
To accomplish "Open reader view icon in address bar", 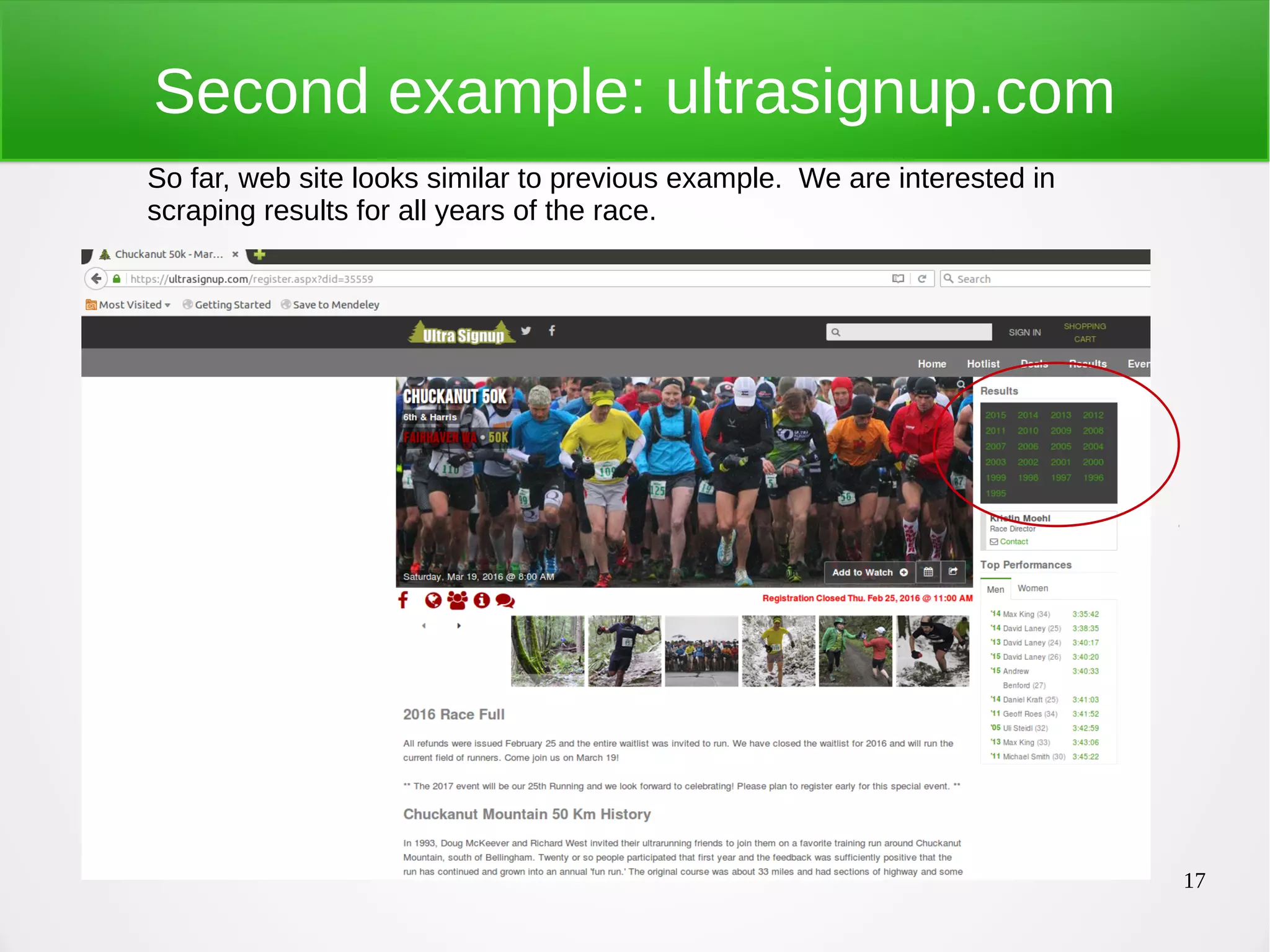I will tap(897, 278).
